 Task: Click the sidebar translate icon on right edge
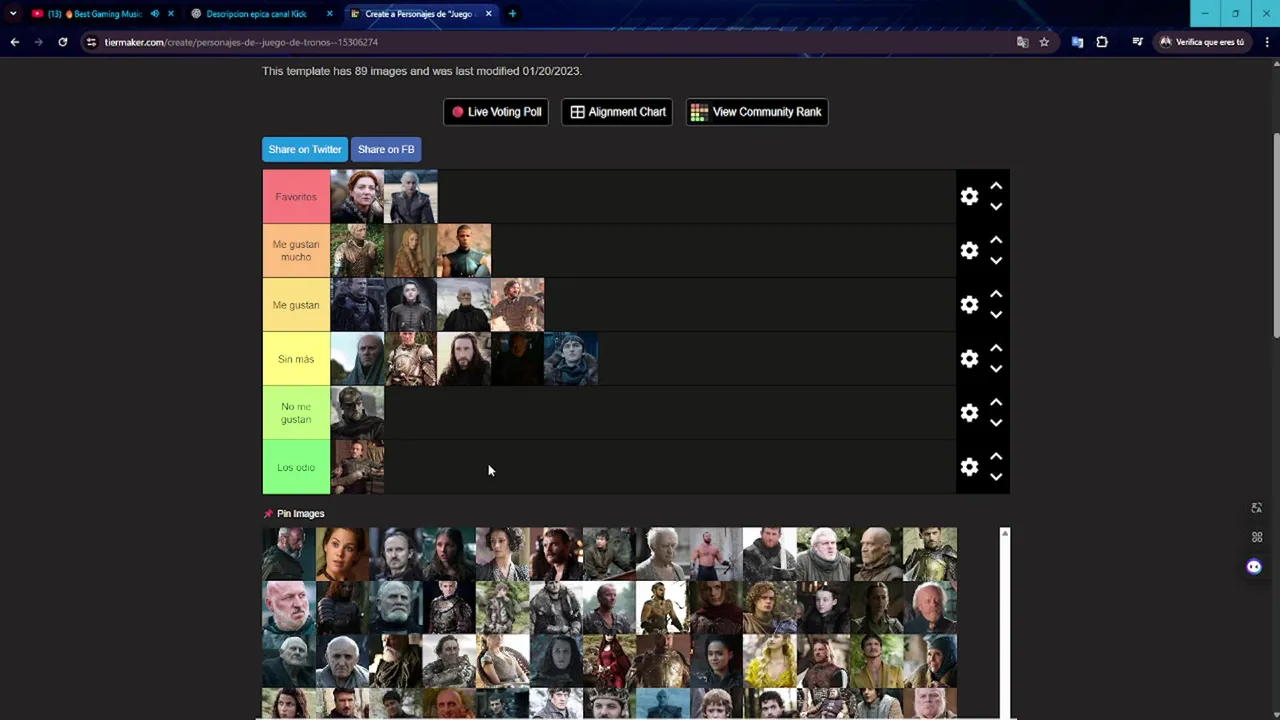coord(1257,508)
